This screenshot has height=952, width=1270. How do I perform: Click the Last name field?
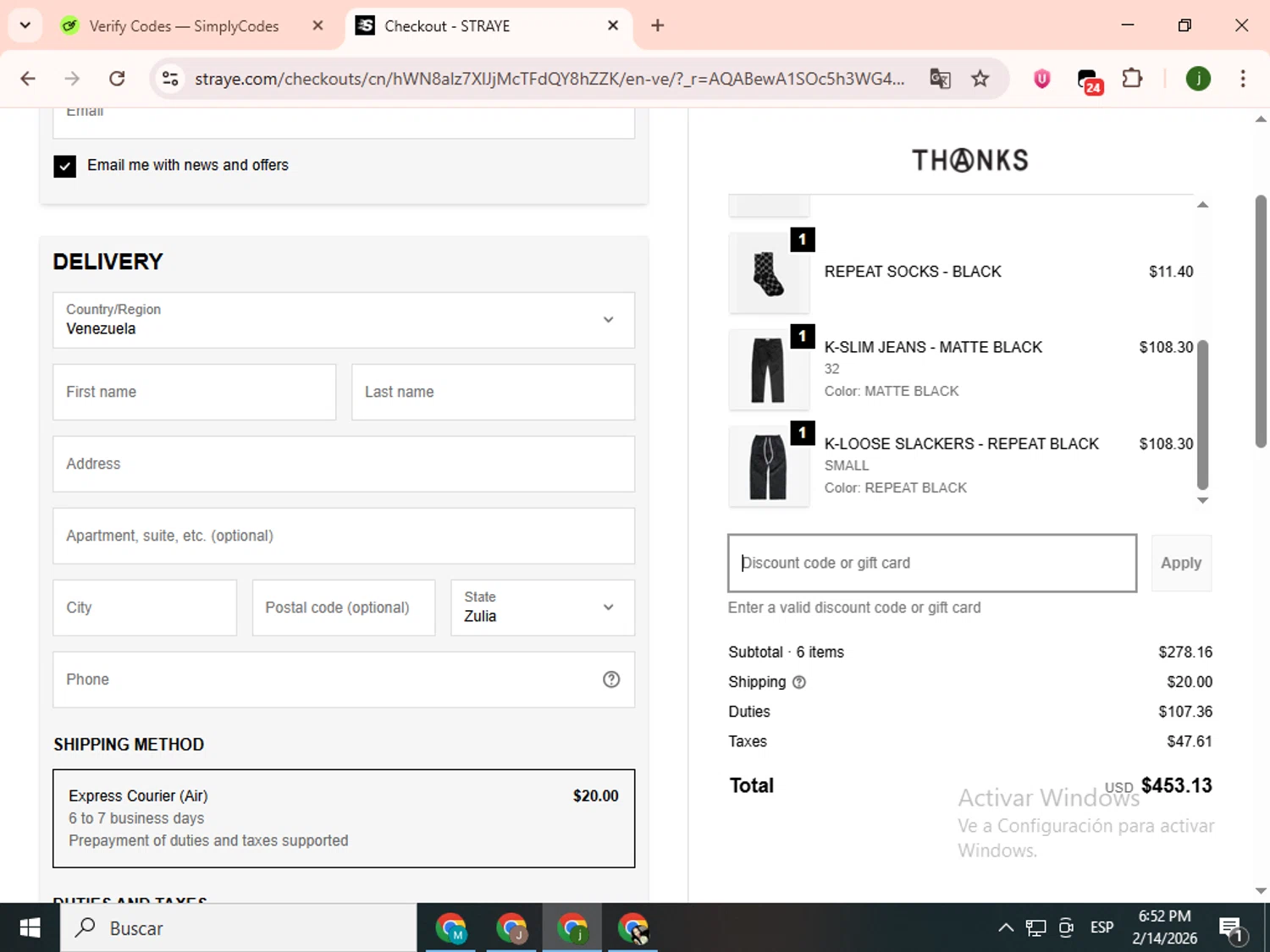[x=493, y=392]
